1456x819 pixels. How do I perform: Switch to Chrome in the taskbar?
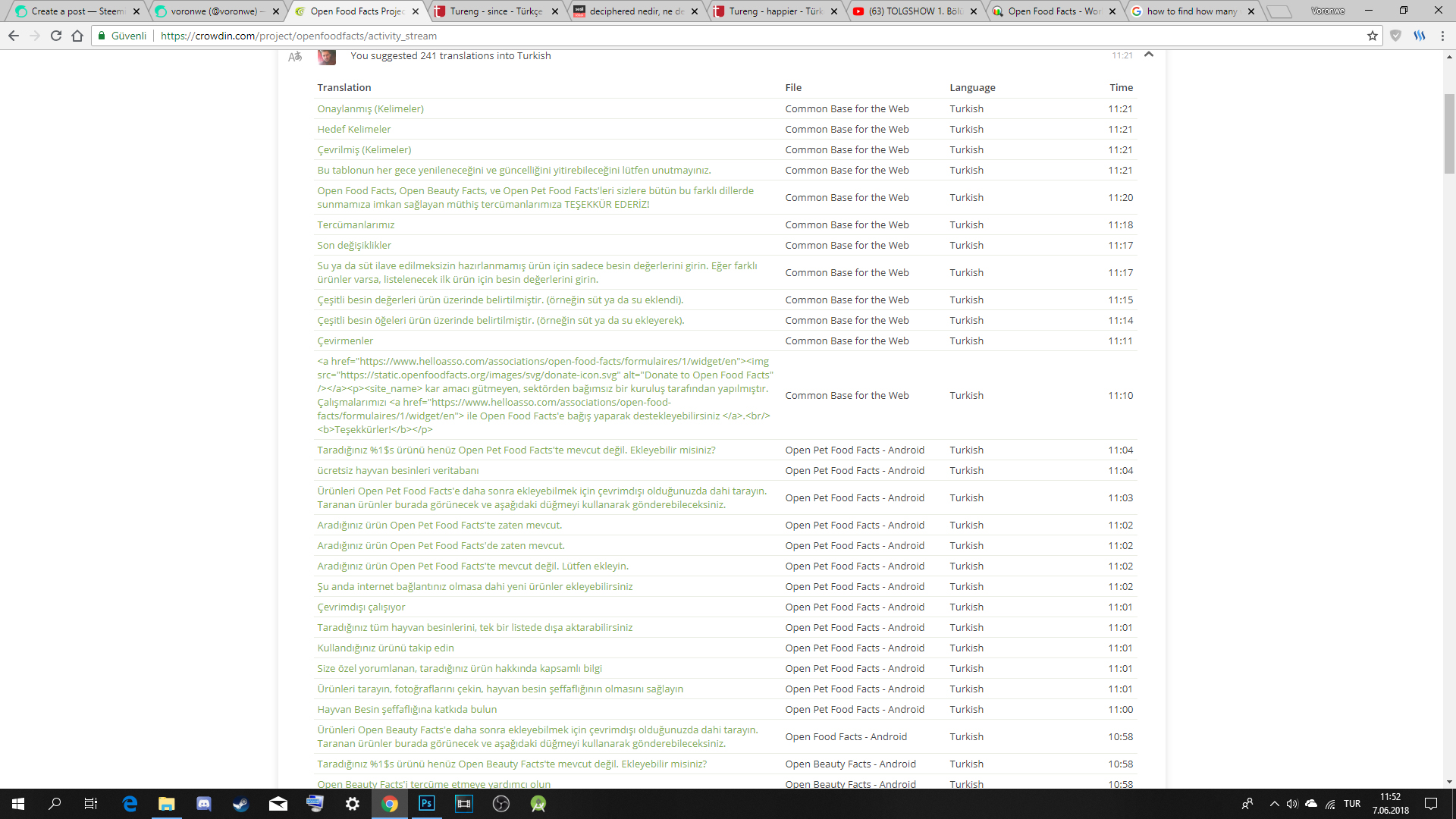coord(390,804)
